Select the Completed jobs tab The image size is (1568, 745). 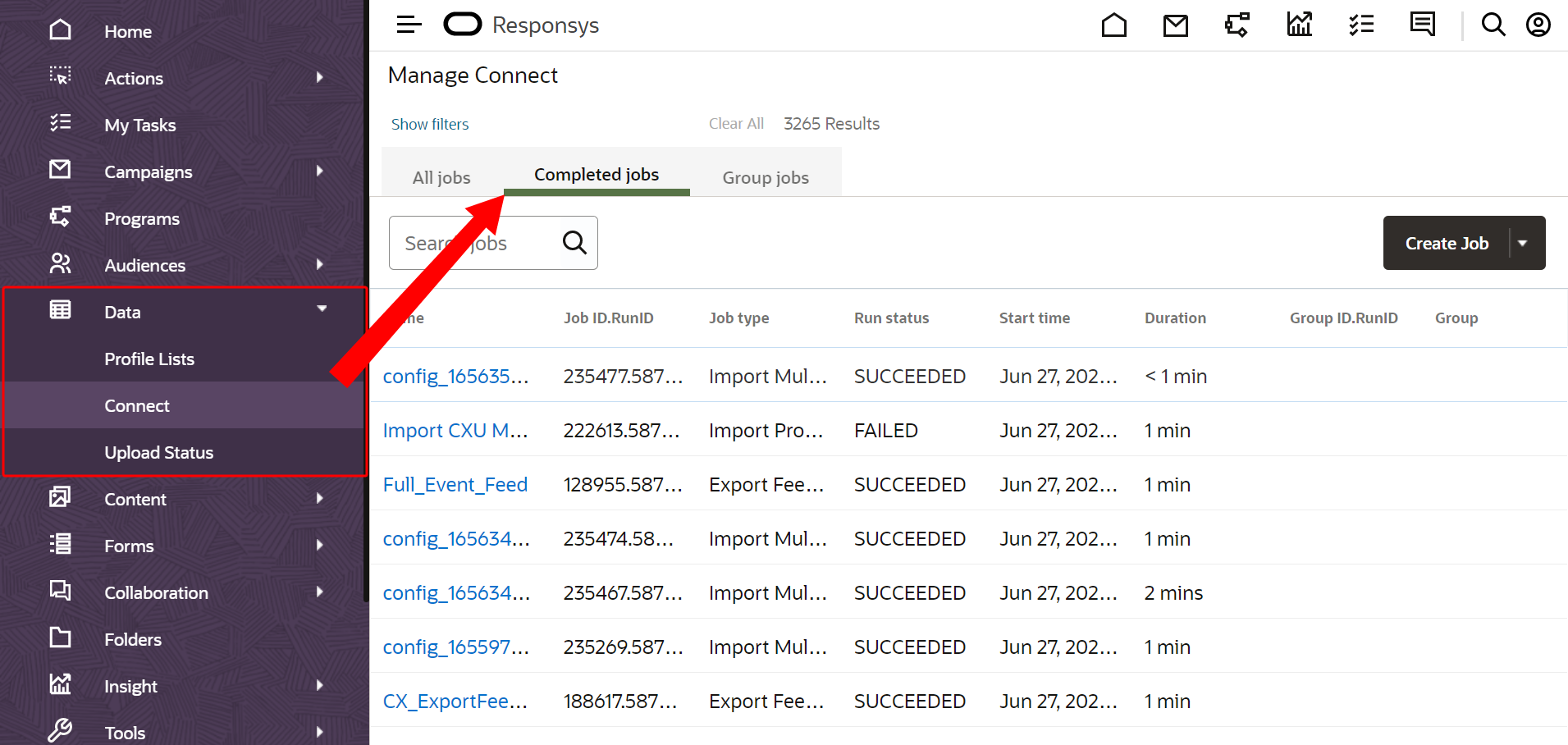597,175
